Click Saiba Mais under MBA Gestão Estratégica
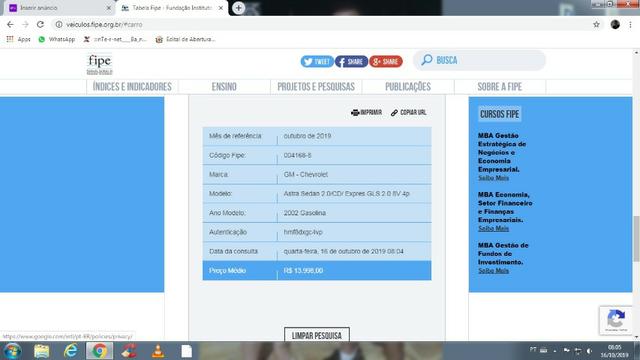The height and width of the screenshot is (360, 640). click(x=493, y=178)
